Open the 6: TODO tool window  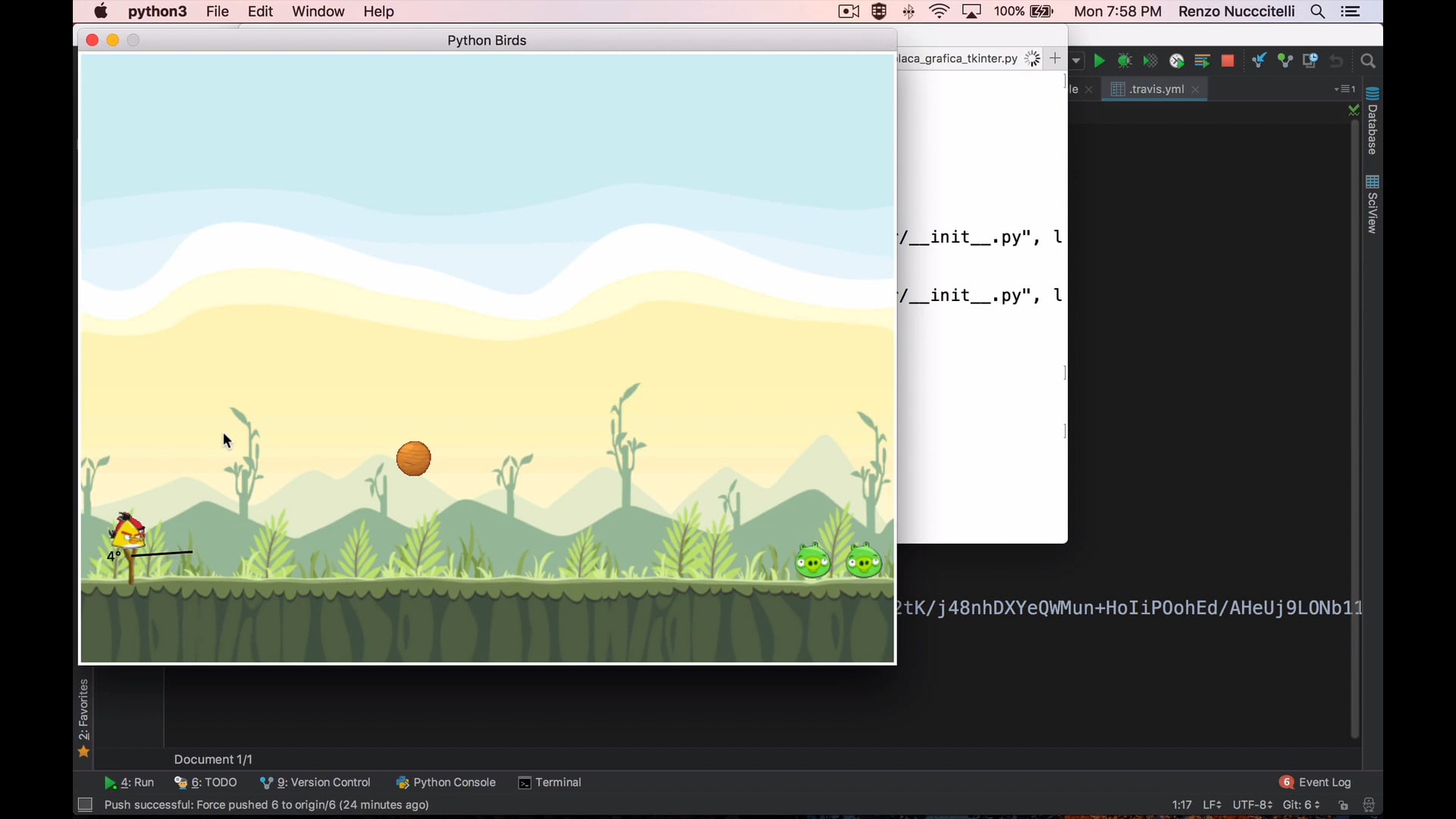coord(206,783)
